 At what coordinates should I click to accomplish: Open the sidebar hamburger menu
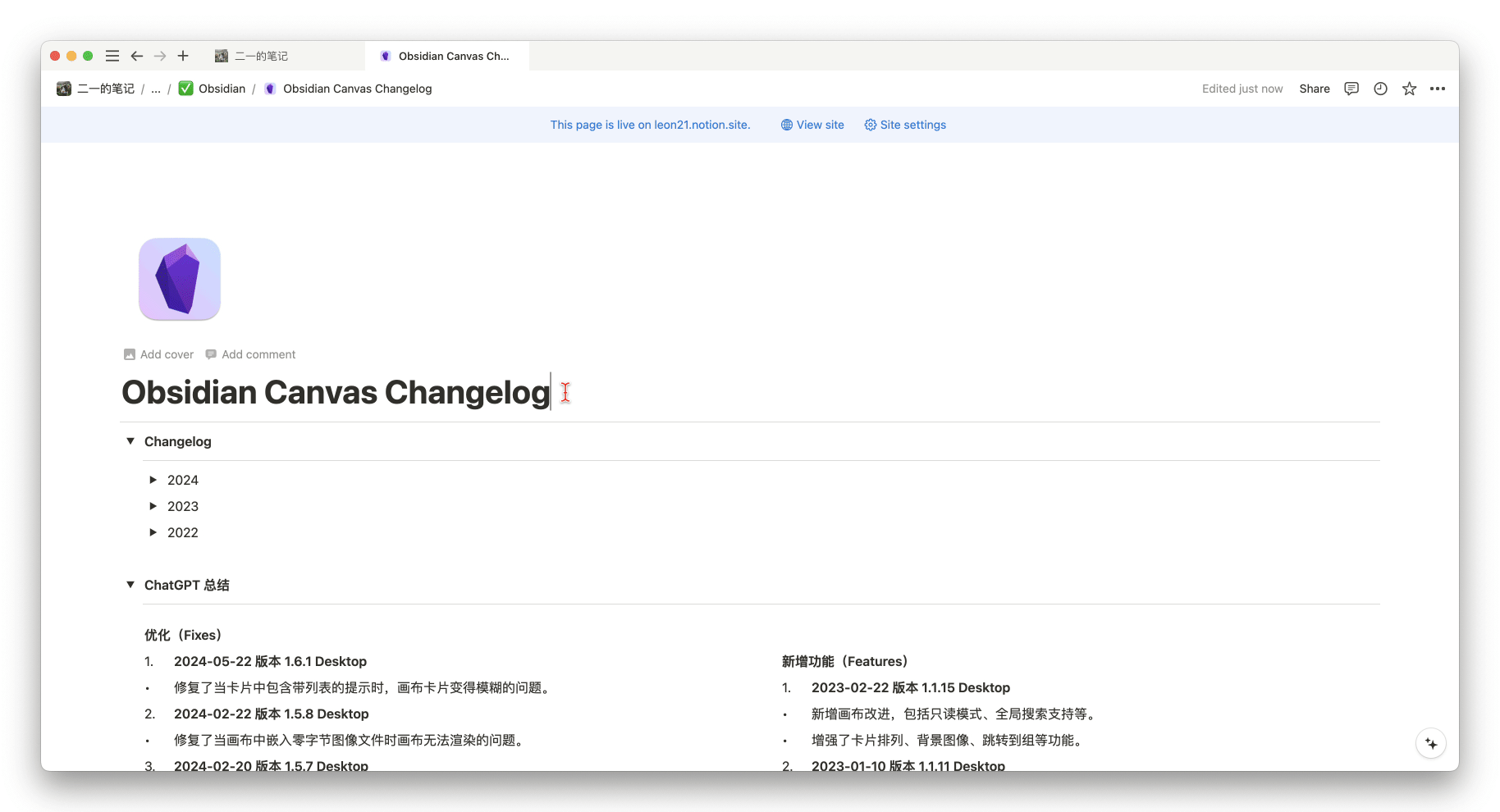112,56
